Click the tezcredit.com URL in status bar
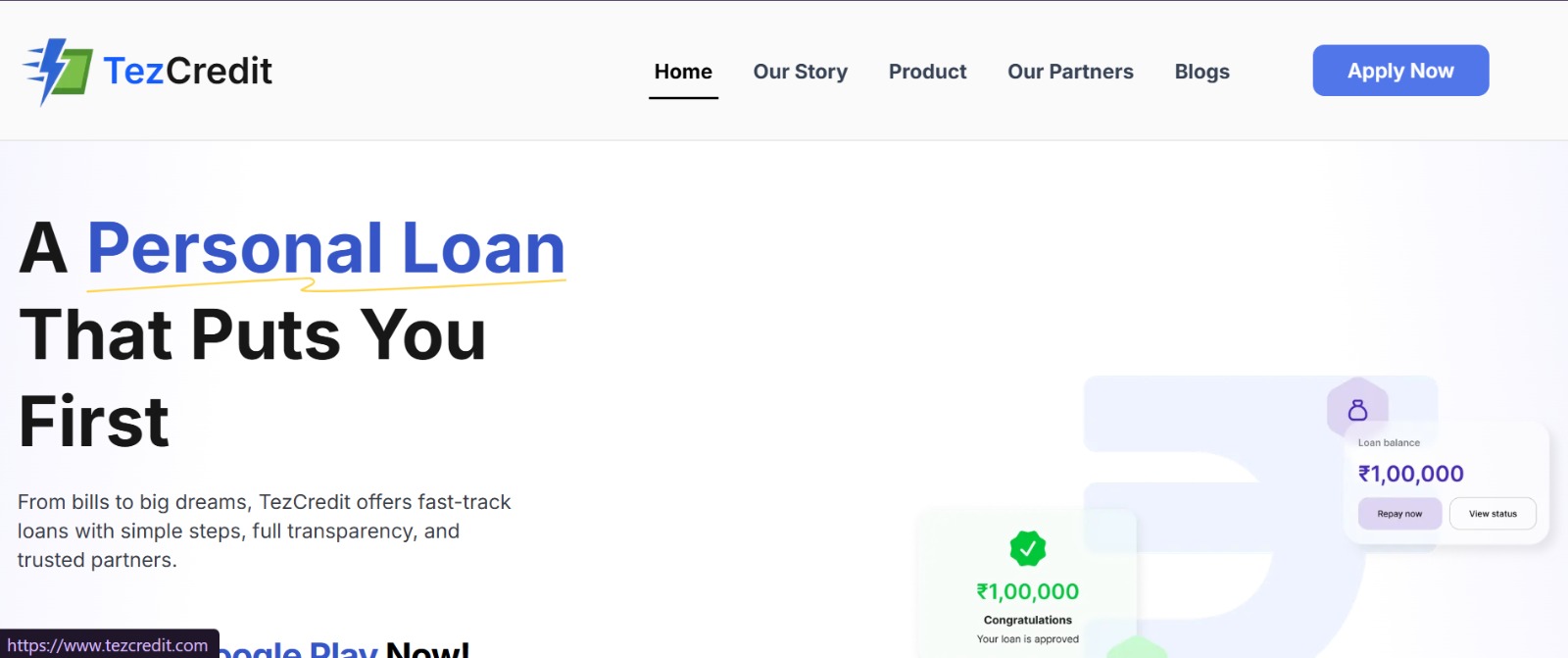This screenshot has height=658, width=1568. (x=108, y=645)
